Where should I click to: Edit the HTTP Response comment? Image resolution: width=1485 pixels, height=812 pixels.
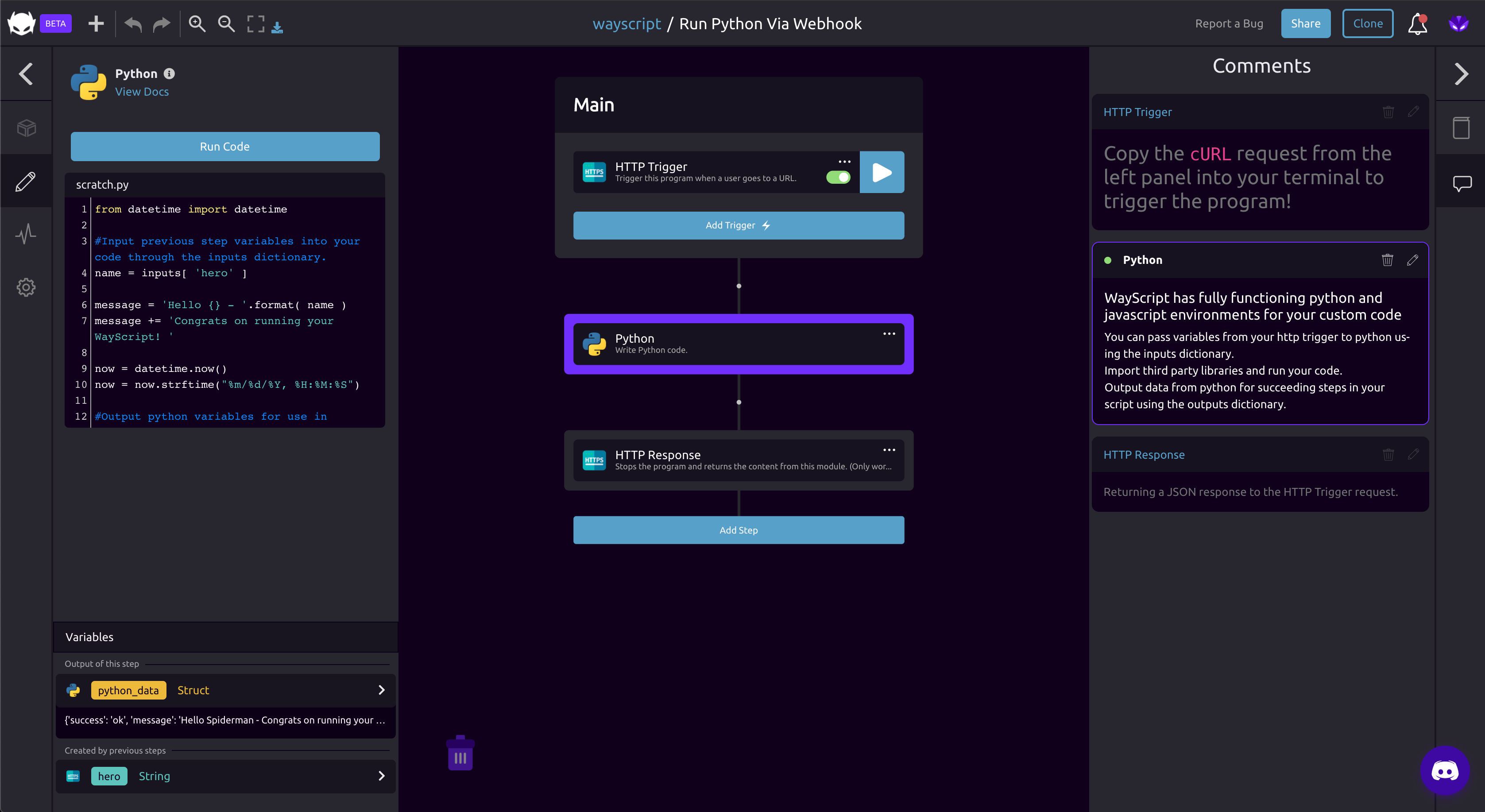click(x=1413, y=455)
